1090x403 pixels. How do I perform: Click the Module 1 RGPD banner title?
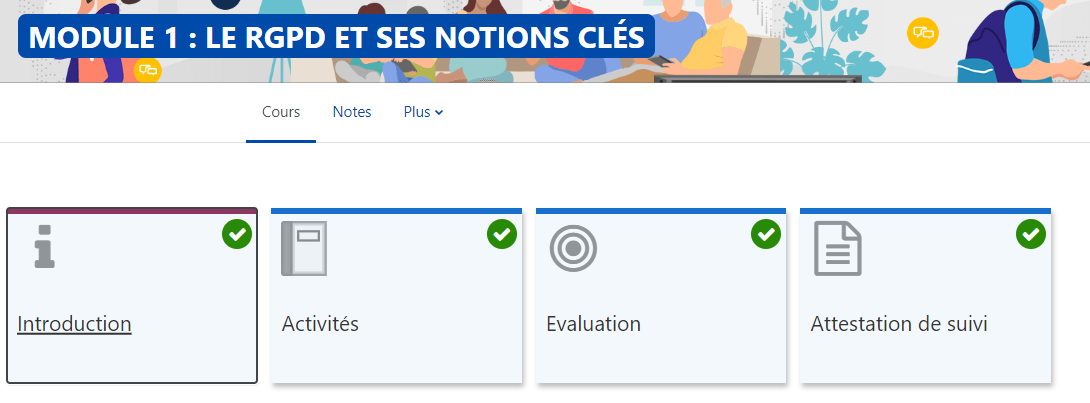point(336,37)
